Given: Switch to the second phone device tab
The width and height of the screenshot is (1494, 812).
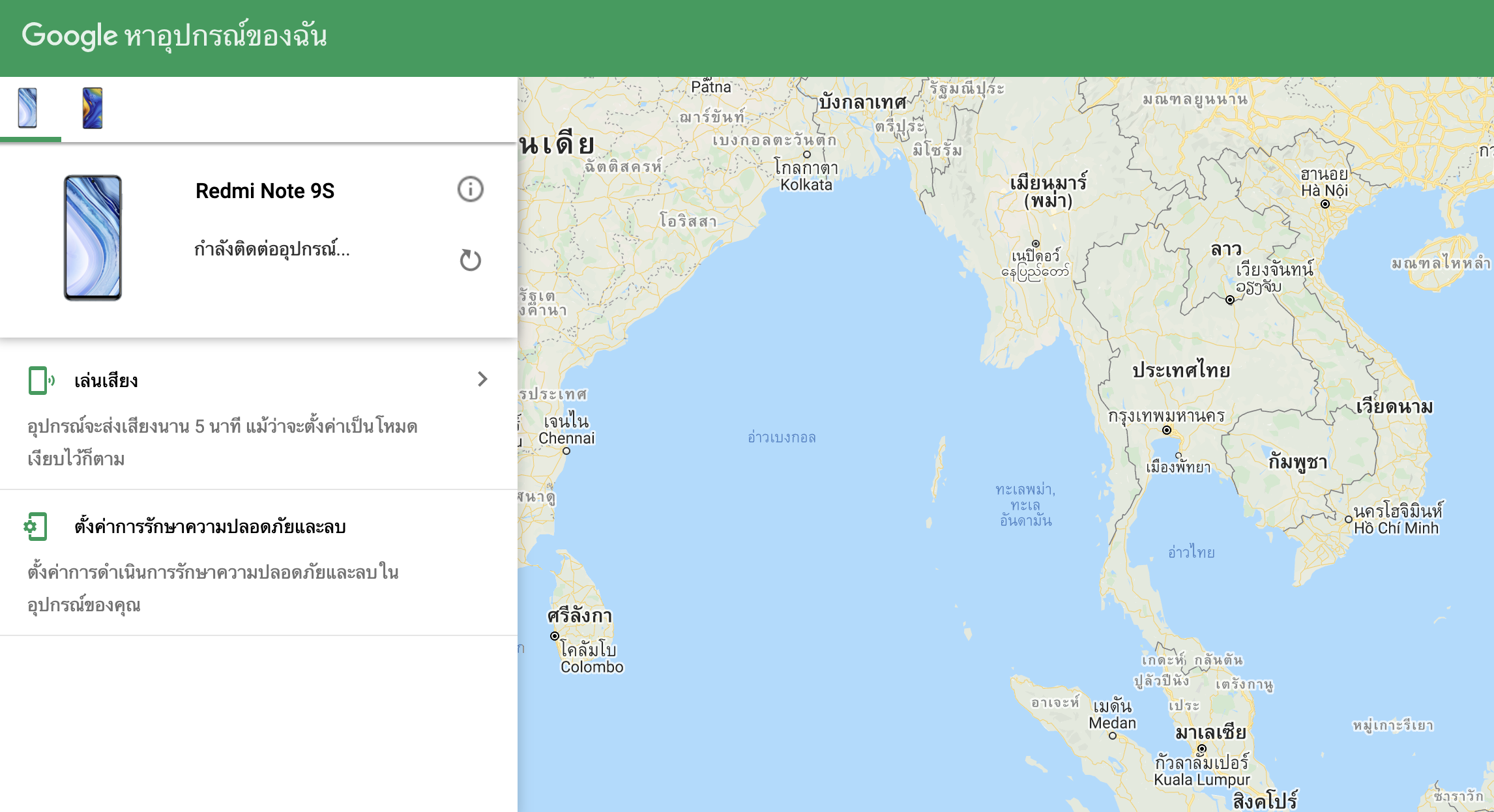Looking at the screenshot, I should (x=93, y=108).
